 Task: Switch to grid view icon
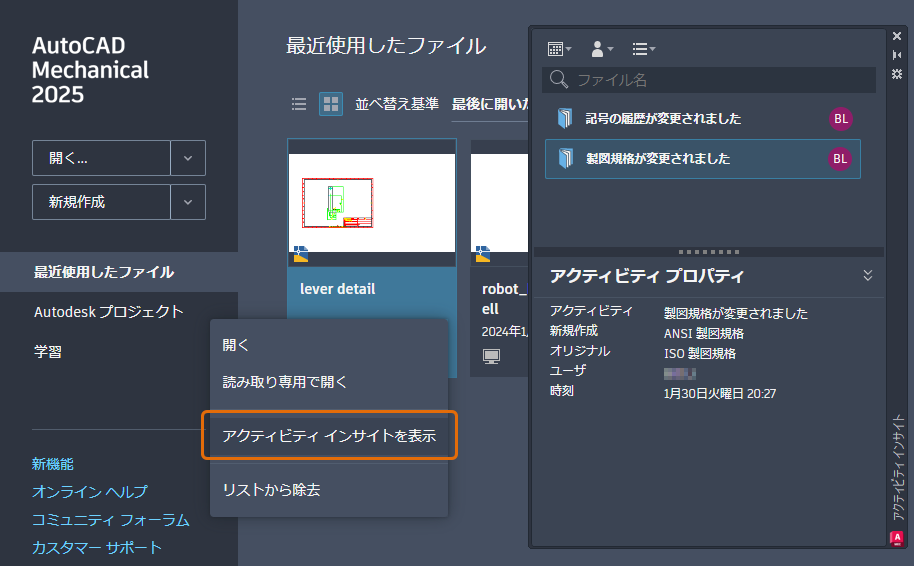point(331,104)
